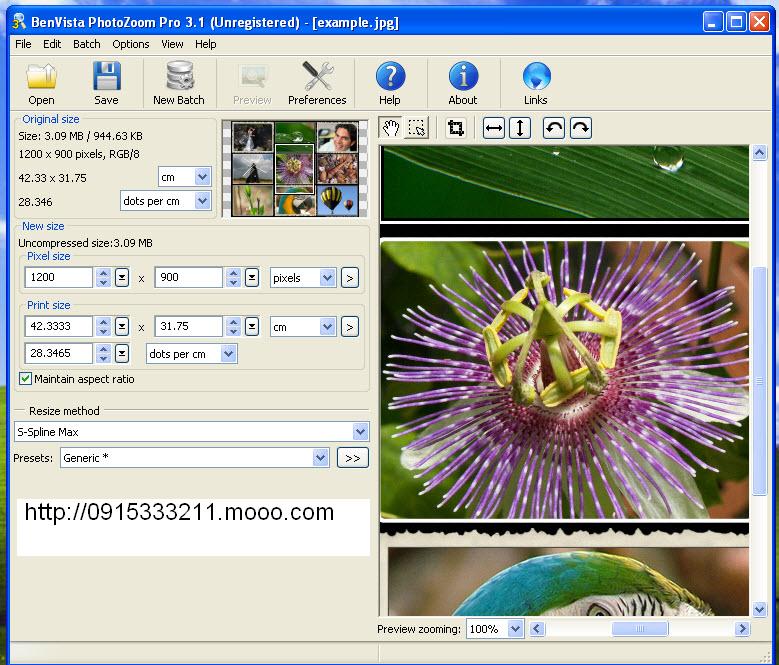Click the Help question mark icon

[390, 76]
